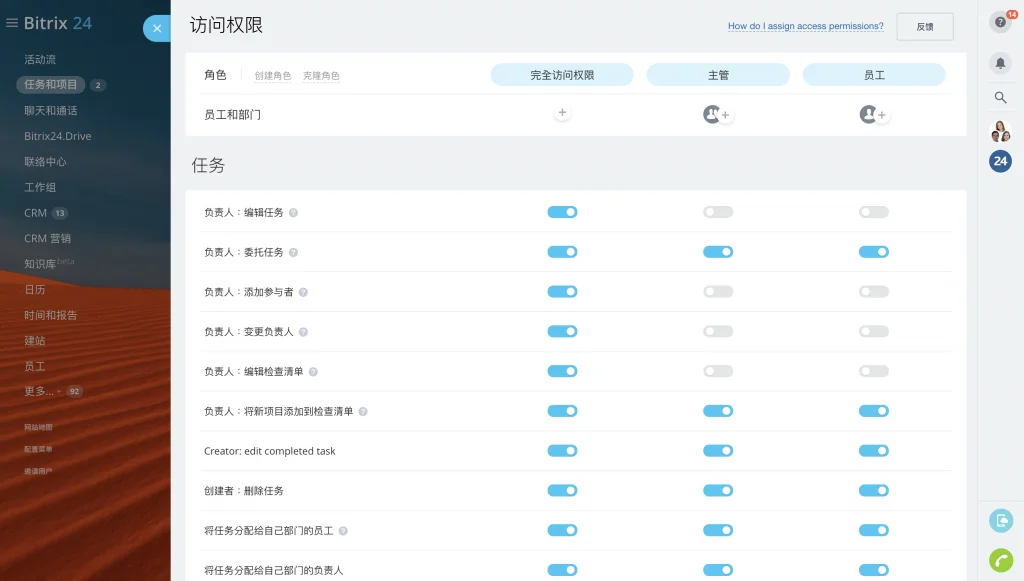Viewport: 1024px width, 581px height.
Task: Enable 编辑任务 for 员工 role
Action: coord(874,212)
